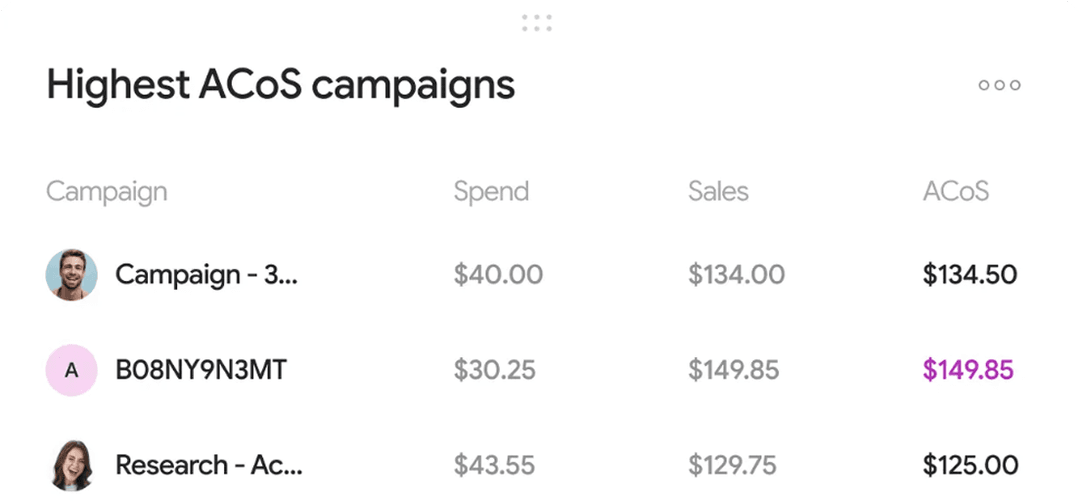Sort by the Campaign column header
Viewport: 1080px width, 503px height.
tap(107, 191)
